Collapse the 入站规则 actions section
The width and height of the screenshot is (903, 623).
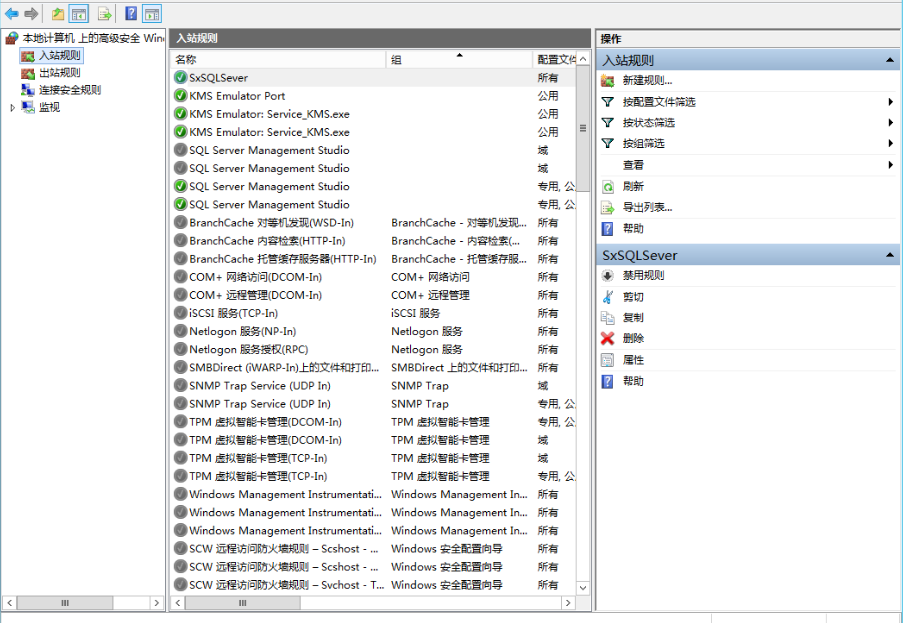tap(890, 60)
